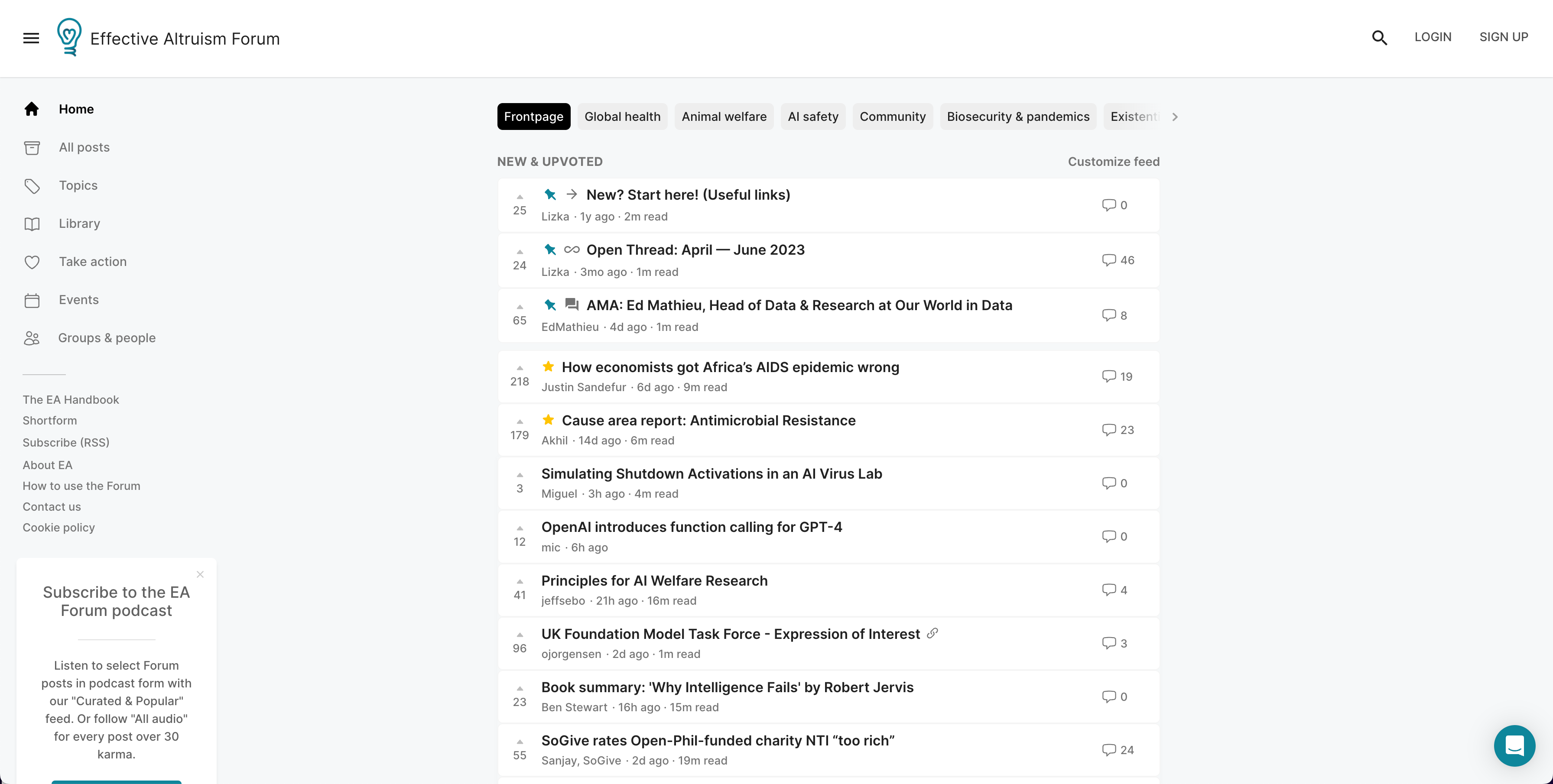
Task: Upvote 'New? Start here!' post arrow
Action: pos(520,197)
